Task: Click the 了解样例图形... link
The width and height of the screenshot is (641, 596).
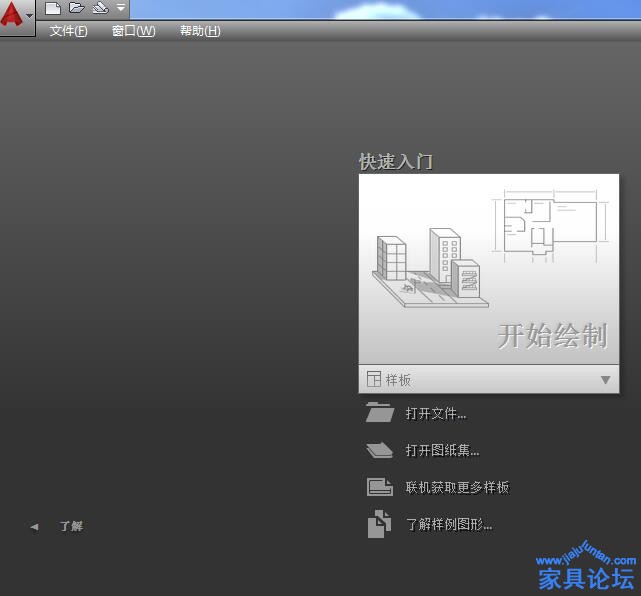Action: click(x=449, y=524)
